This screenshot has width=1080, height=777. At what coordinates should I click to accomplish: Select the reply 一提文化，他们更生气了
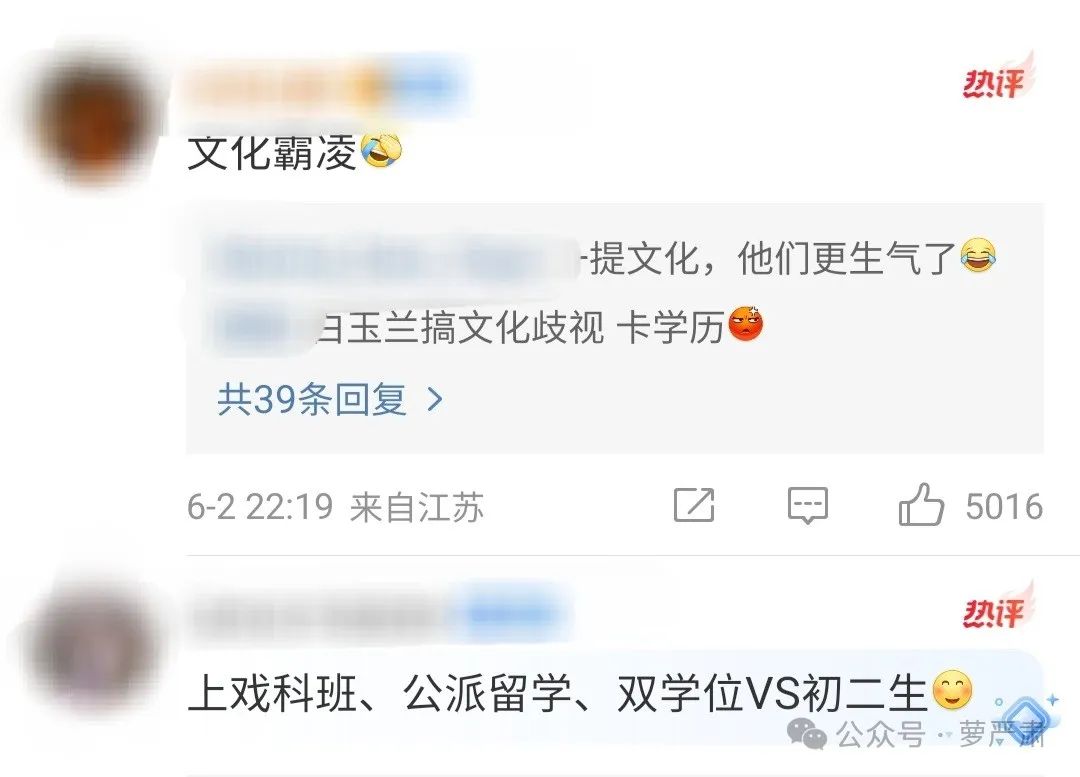[x=599, y=257]
